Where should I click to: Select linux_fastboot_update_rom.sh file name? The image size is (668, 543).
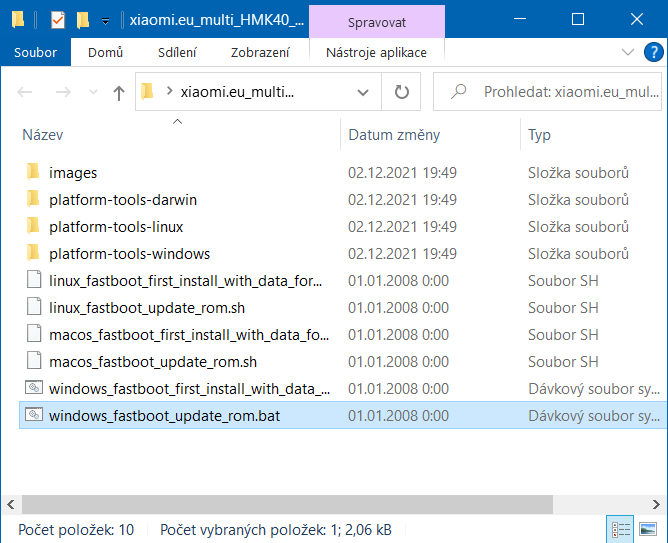(147, 308)
